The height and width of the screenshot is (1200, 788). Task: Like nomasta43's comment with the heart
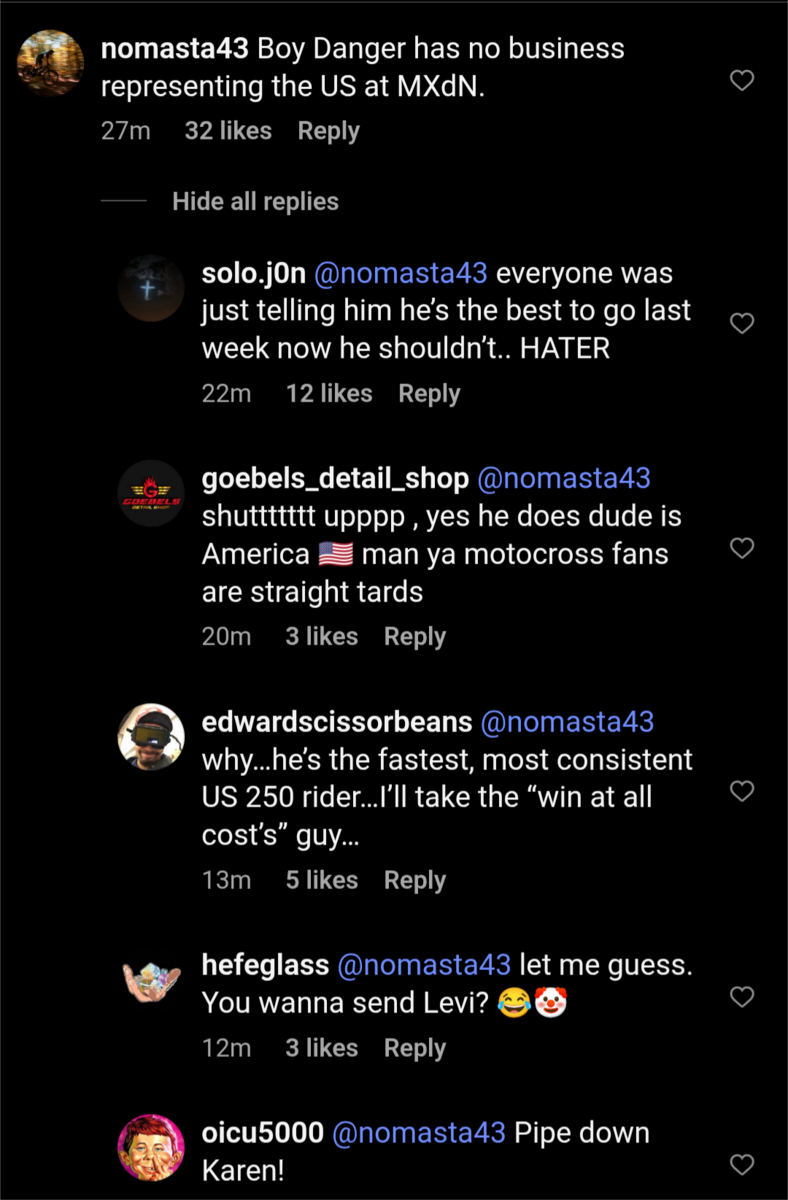pos(742,81)
